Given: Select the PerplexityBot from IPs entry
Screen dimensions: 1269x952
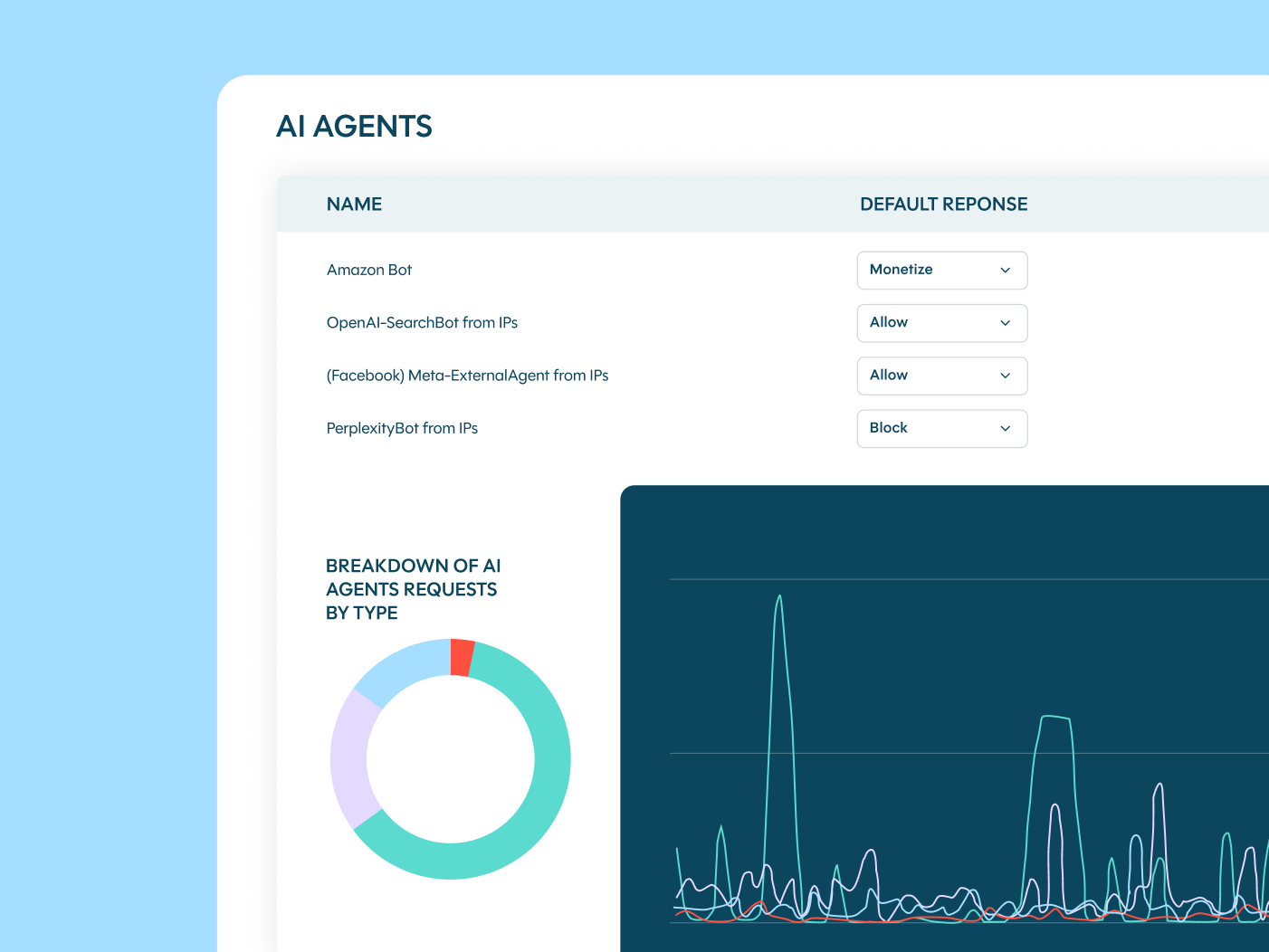Looking at the screenshot, I should [x=402, y=428].
